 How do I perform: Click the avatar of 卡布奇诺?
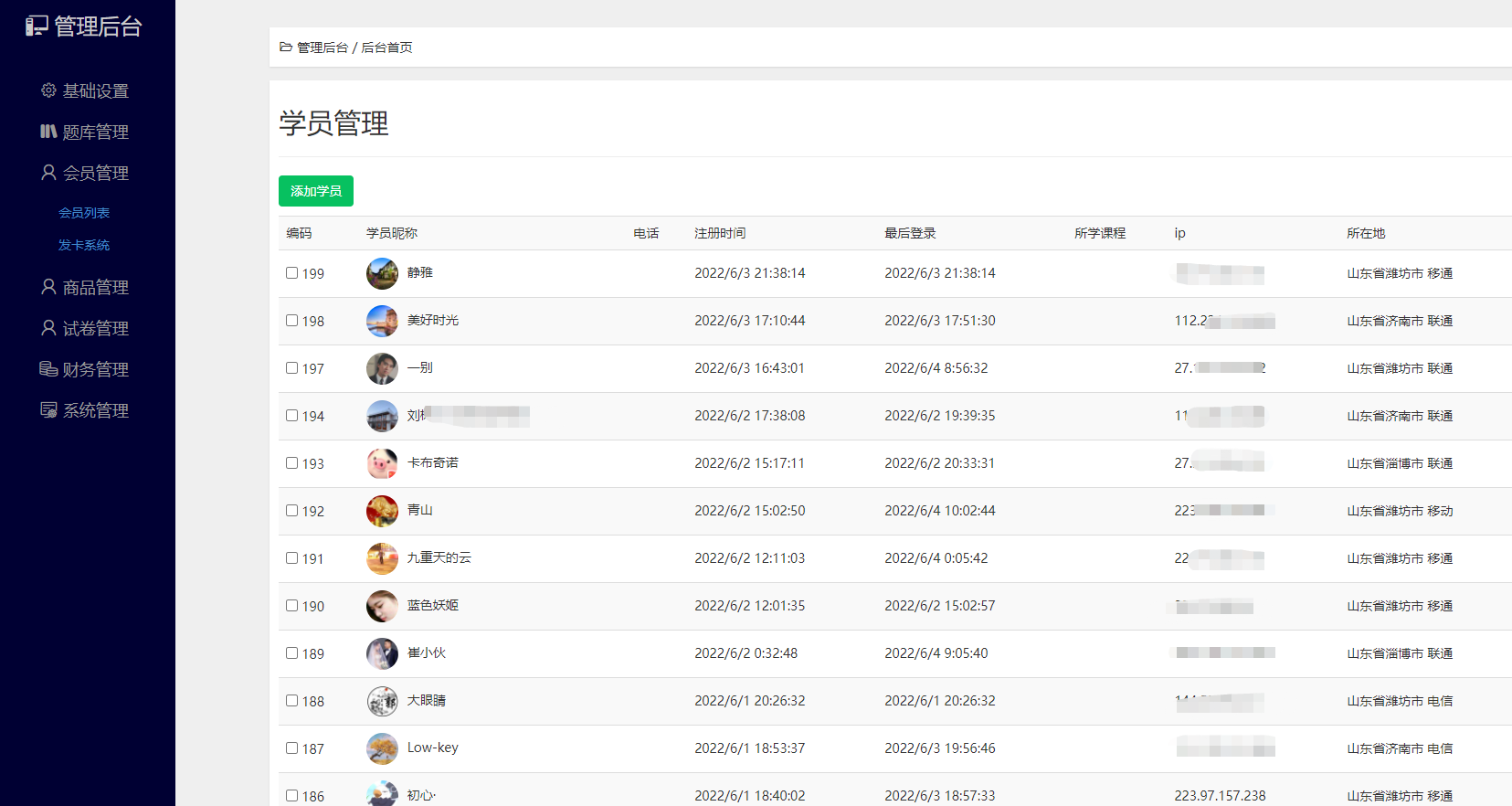click(x=382, y=463)
